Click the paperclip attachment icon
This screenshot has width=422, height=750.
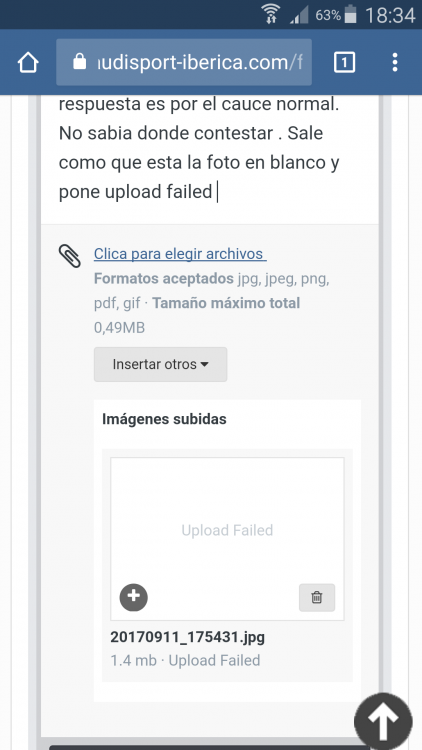pos(70,255)
